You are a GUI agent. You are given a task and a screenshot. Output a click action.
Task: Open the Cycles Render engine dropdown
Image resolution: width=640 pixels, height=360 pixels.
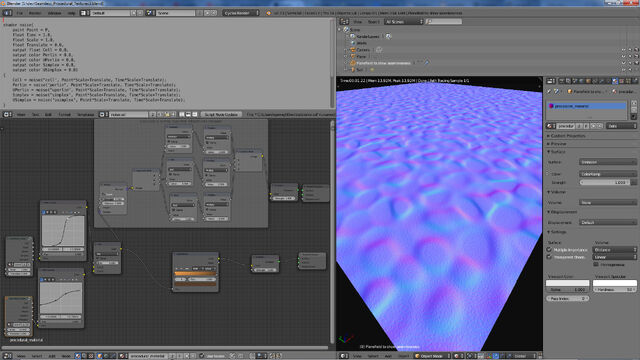tap(241, 13)
